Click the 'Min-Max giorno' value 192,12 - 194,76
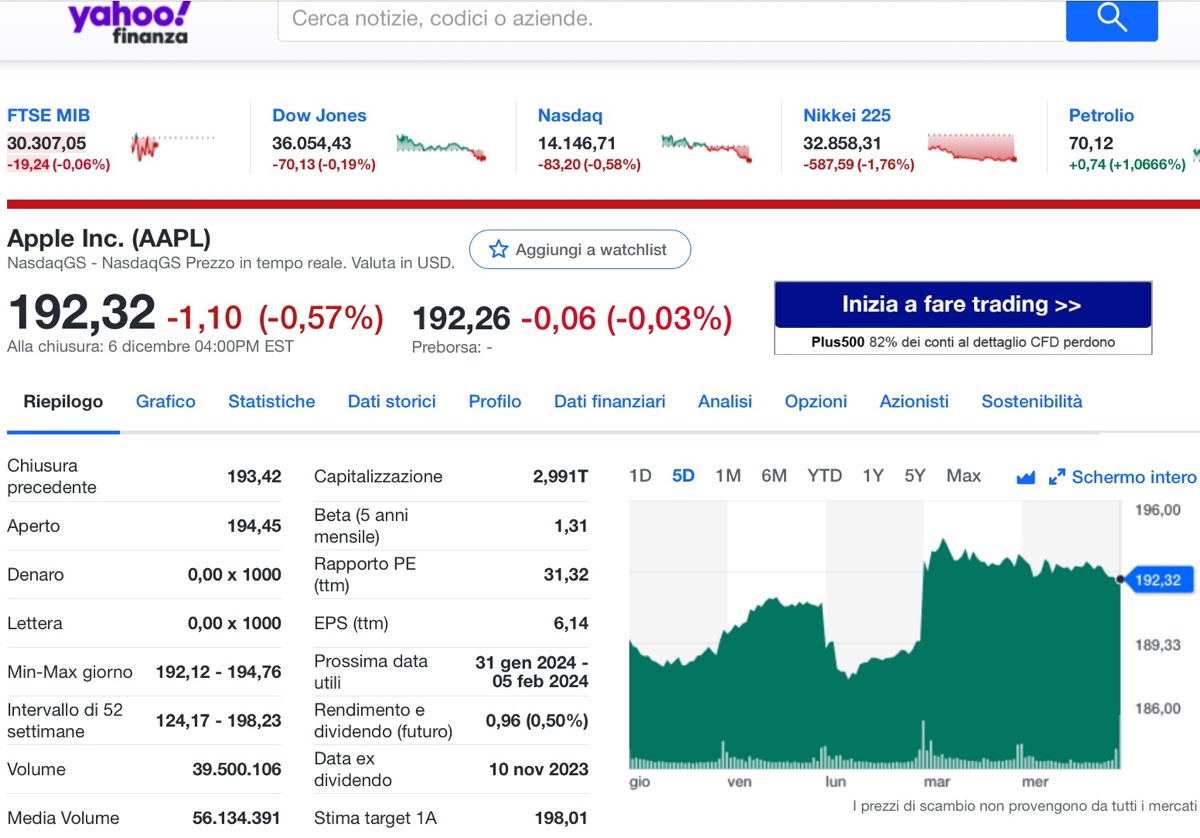Image resolution: width=1200 pixels, height=838 pixels. pyautogui.click(x=219, y=672)
